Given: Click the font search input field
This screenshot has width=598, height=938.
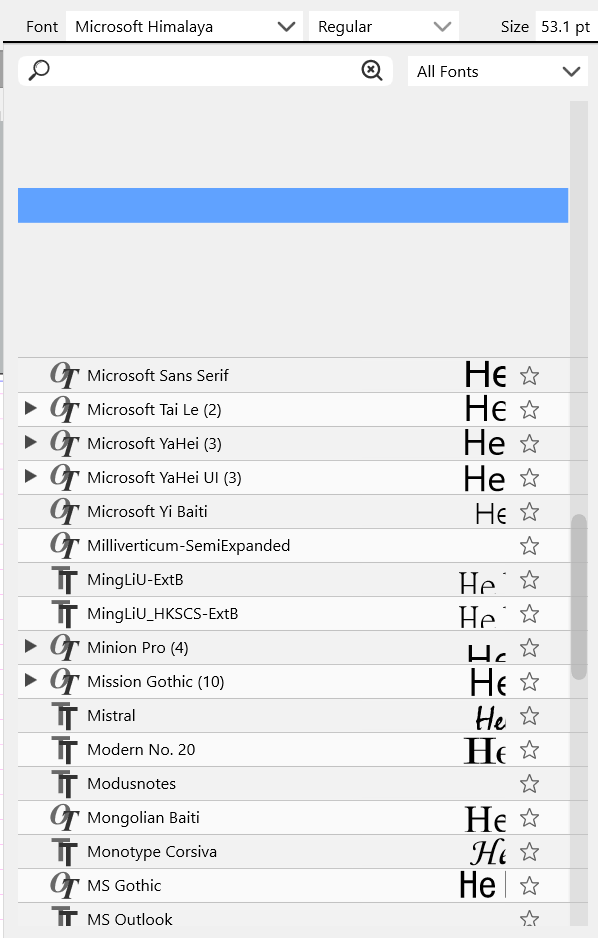Looking at the screenshot, I should tap(205, 71).
